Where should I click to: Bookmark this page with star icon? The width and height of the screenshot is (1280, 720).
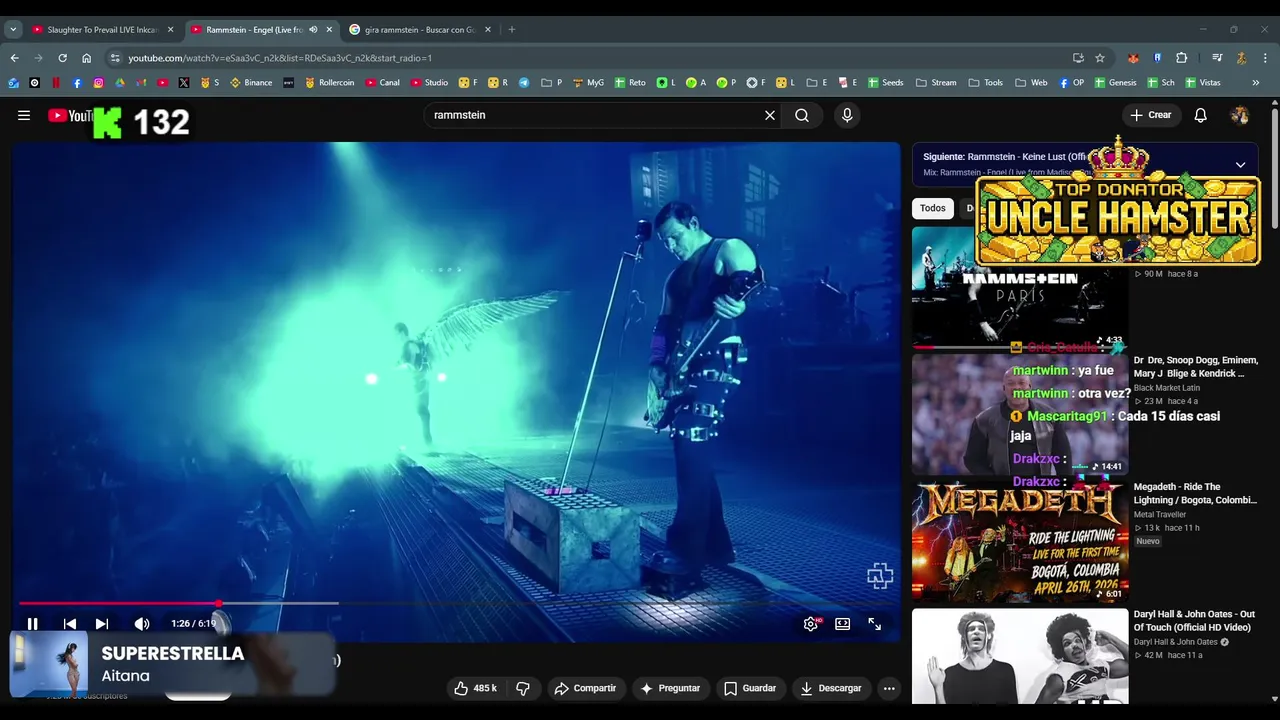click(1100, 58)
